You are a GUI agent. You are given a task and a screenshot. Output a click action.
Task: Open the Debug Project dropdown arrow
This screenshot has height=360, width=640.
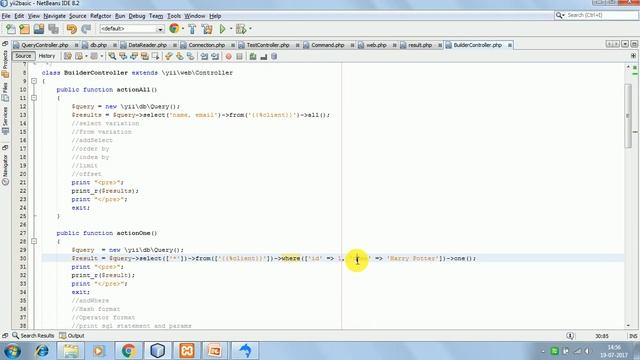250,29
